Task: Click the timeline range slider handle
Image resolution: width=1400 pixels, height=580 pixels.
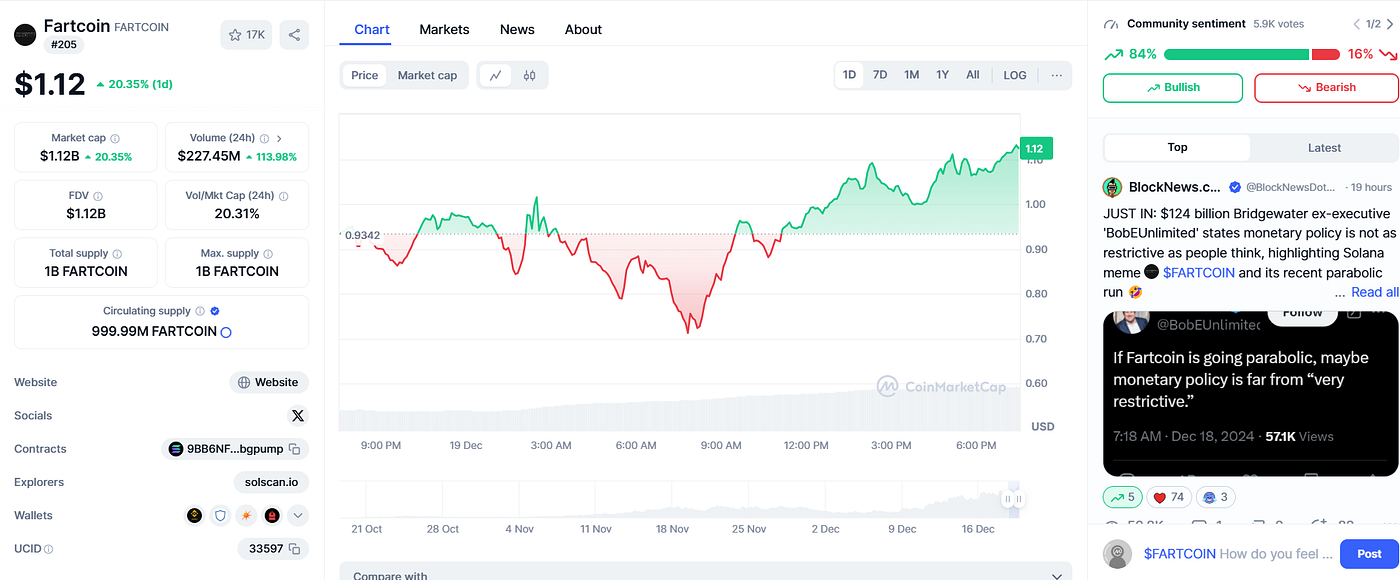Action: point(1013,499)
